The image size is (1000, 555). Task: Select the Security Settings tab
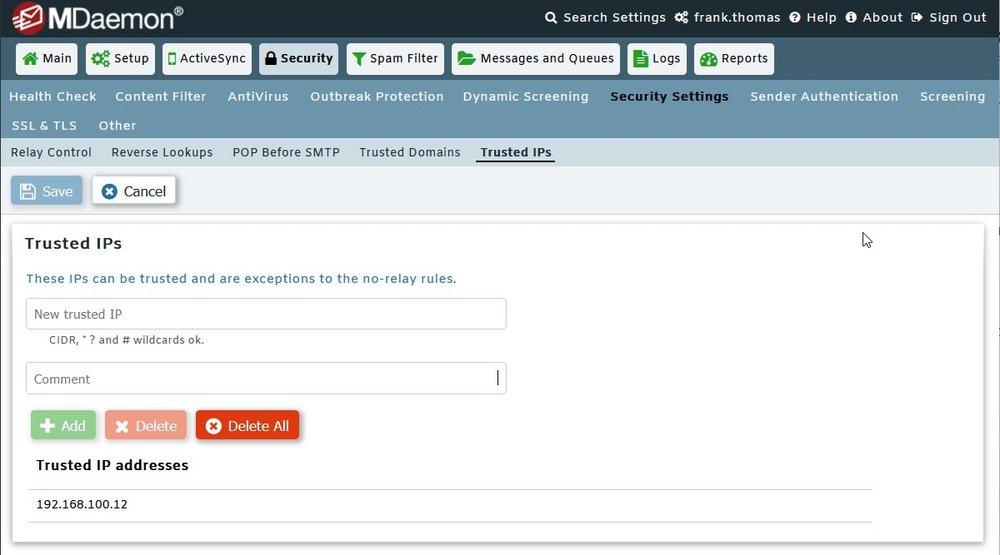[669, 96]
